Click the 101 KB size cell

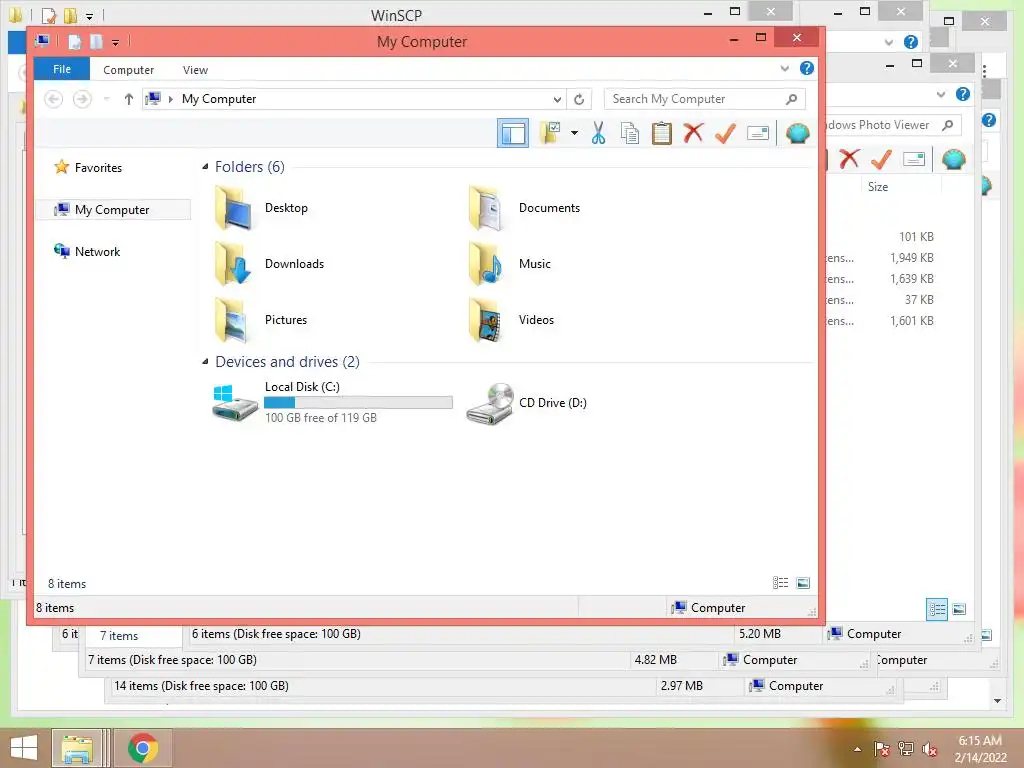[x=916, y=237]
